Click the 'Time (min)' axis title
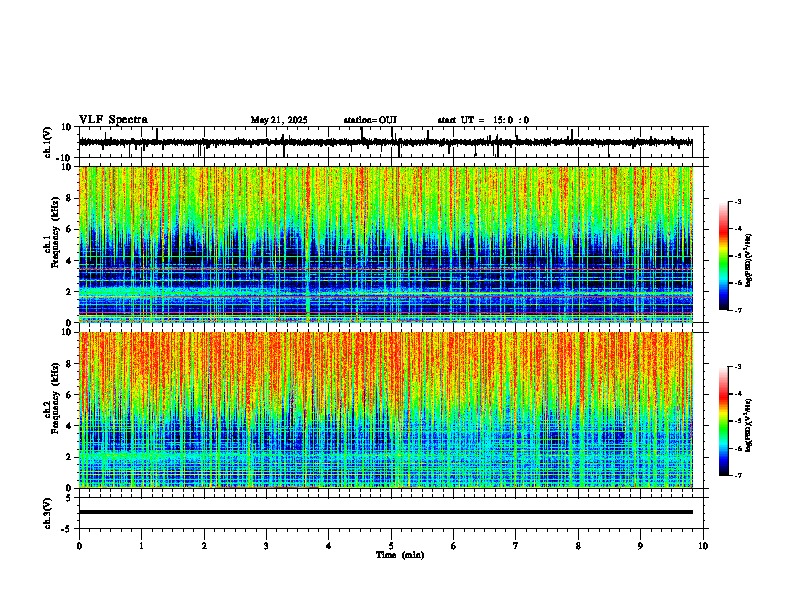Screen dimensions: 792x612 [400, 555]
